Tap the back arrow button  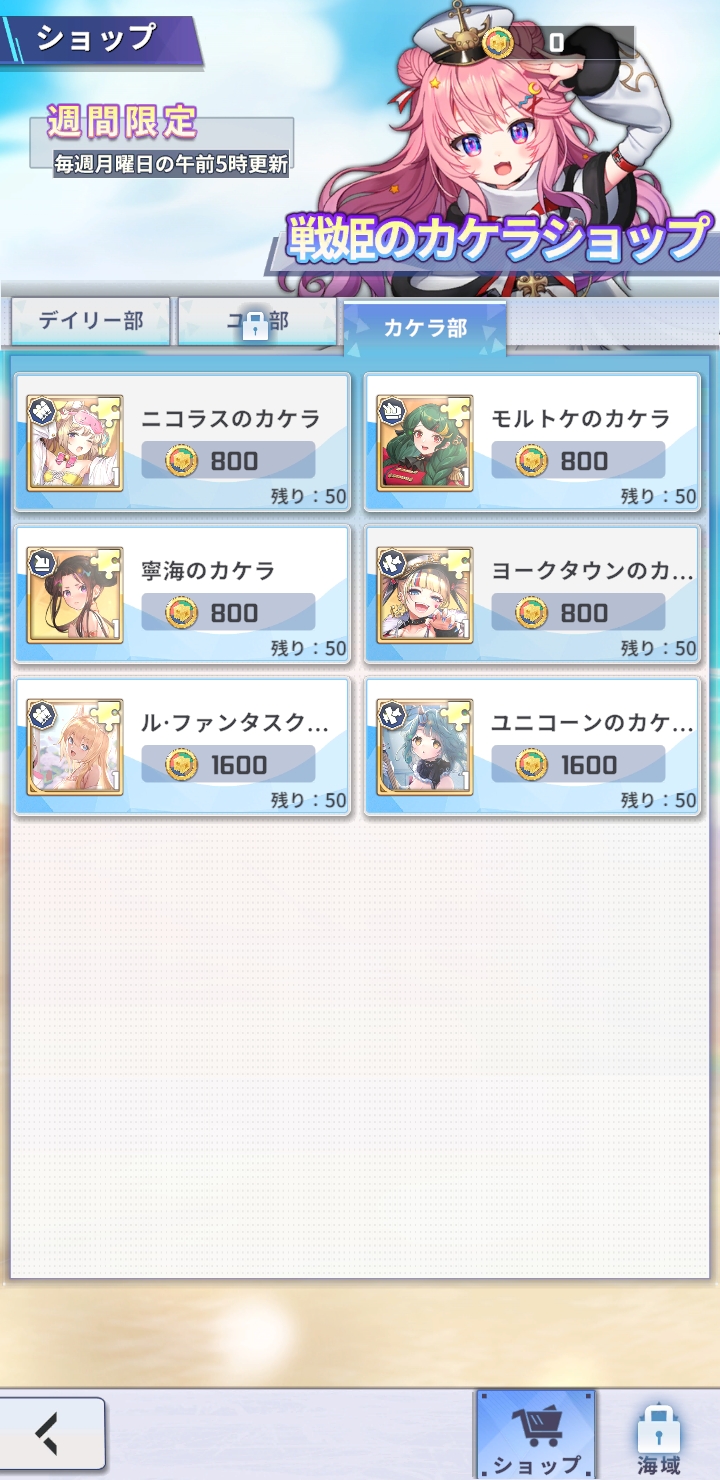(50, 1435)
